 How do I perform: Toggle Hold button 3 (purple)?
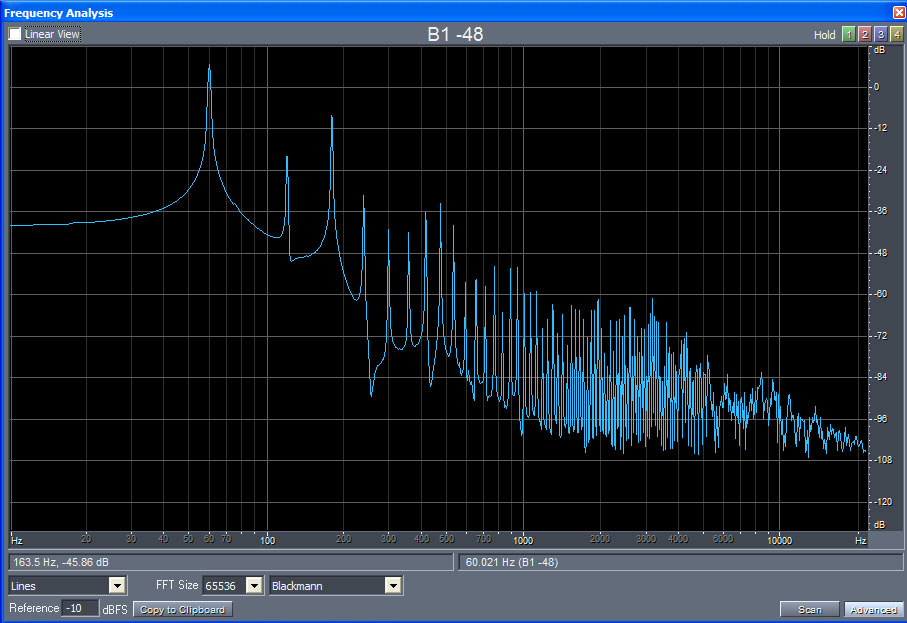(x=880, y=34)
